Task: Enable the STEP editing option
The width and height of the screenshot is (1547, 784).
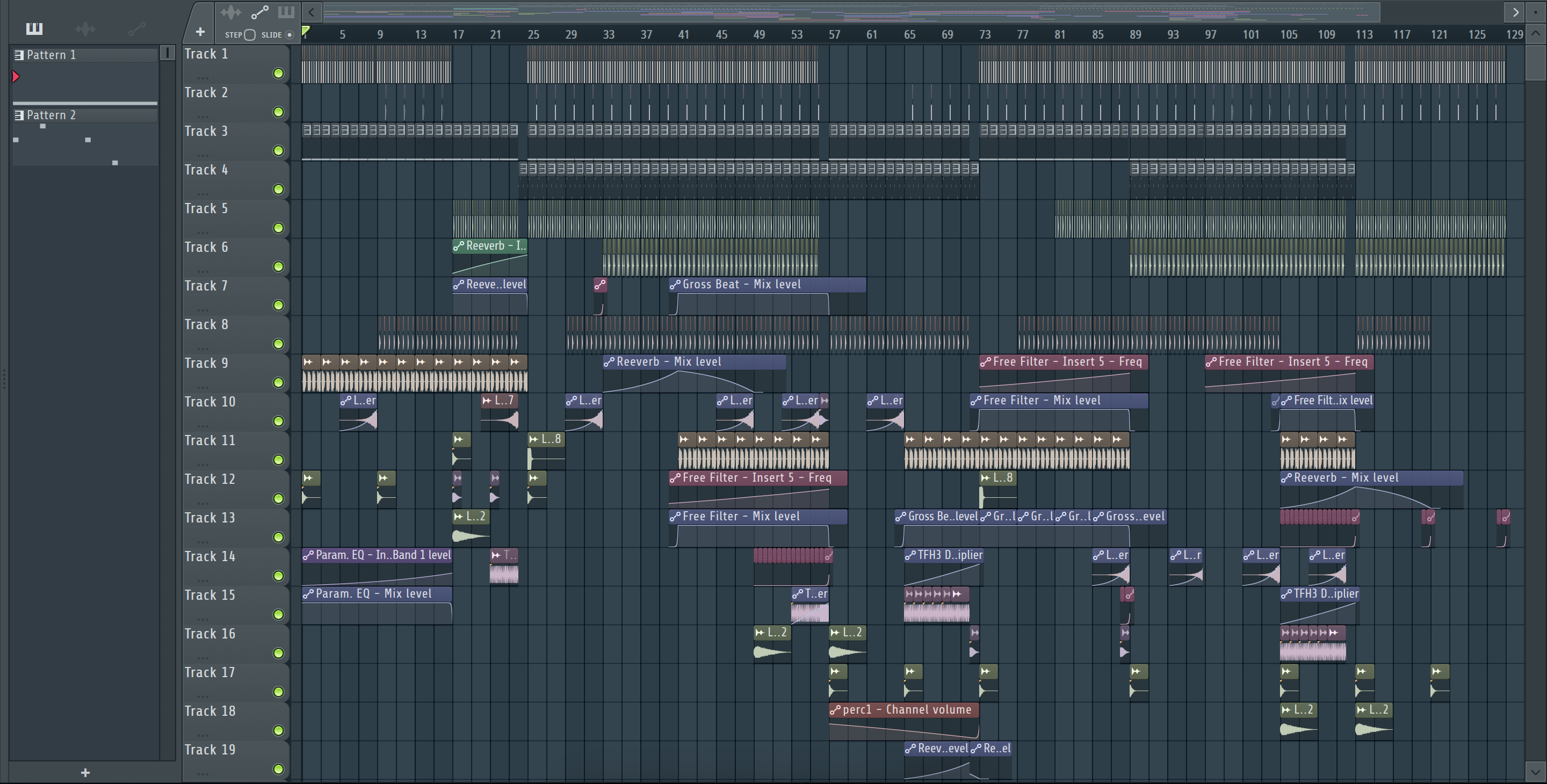Action: pos(250,35)
